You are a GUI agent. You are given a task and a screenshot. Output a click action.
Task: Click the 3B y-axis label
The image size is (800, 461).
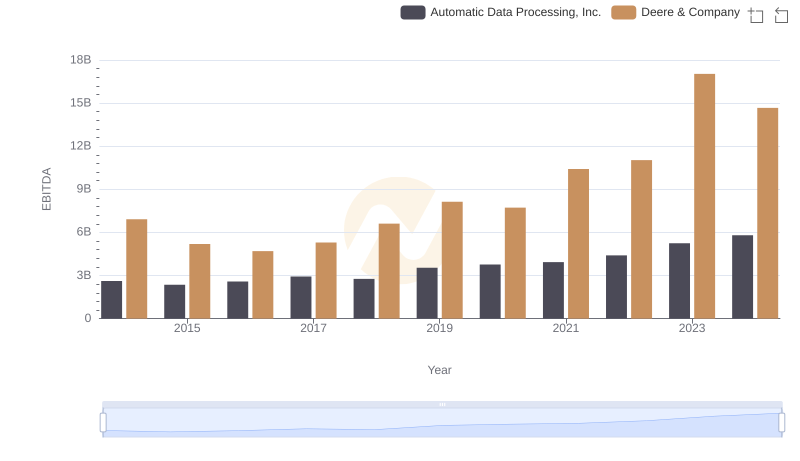84,275
